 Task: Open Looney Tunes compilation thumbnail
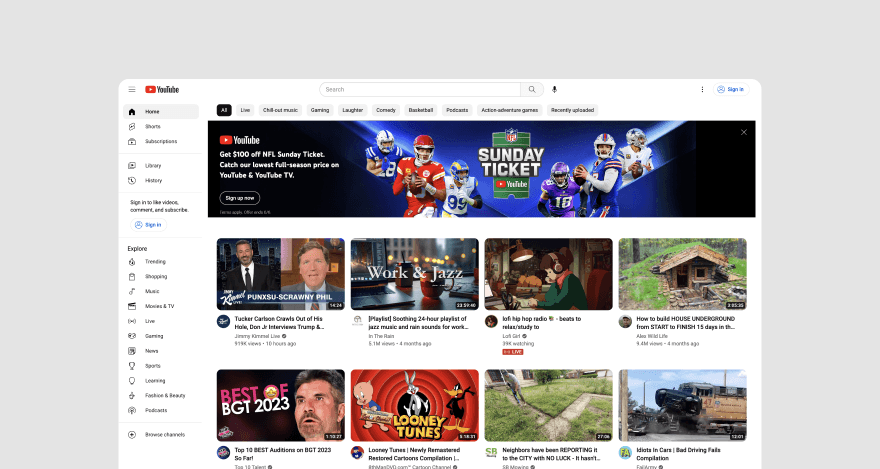pos(415,406)
